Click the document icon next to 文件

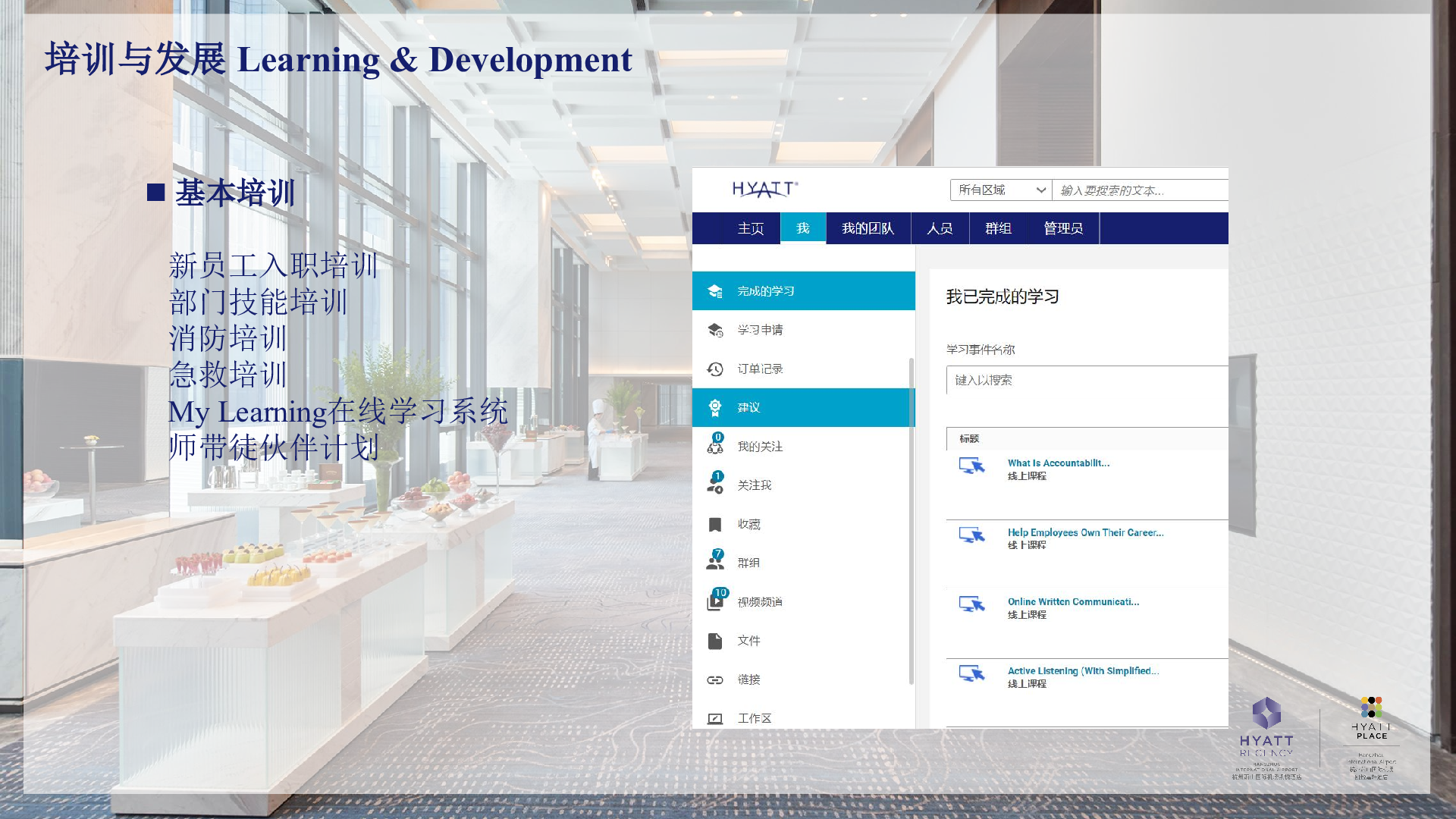714,641
